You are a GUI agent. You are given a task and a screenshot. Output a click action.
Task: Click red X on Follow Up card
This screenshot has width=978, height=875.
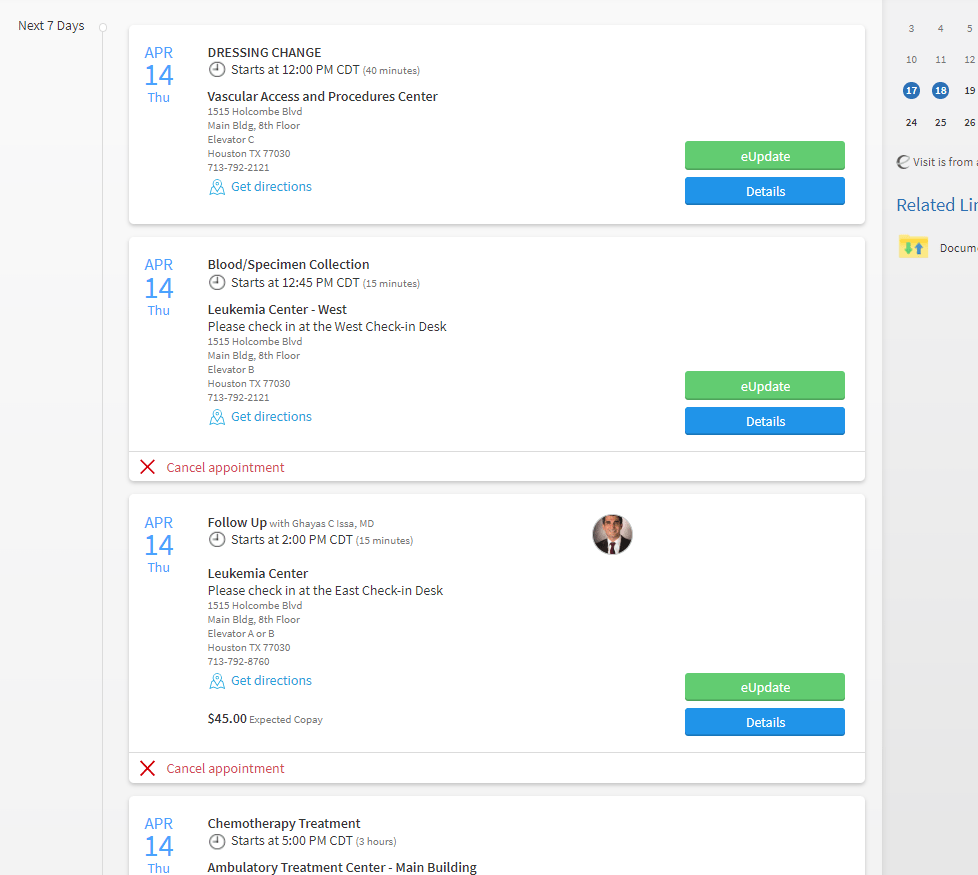pyautogui.click(x=148, y=768)
